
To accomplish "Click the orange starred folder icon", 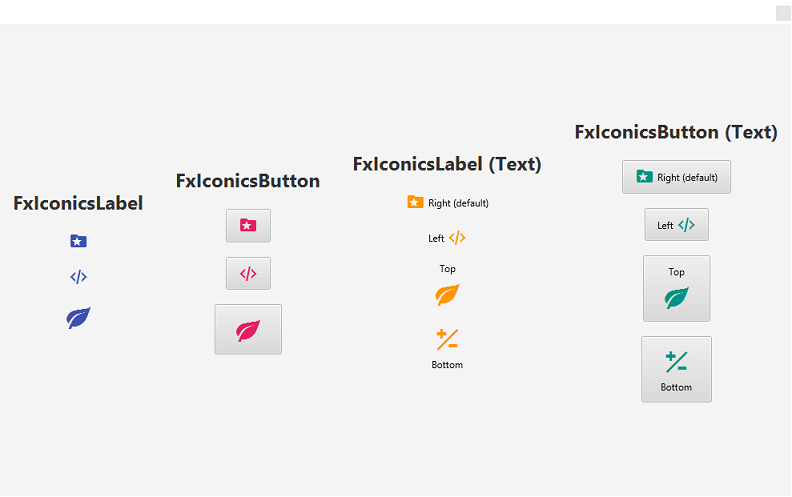I will 415,202.
